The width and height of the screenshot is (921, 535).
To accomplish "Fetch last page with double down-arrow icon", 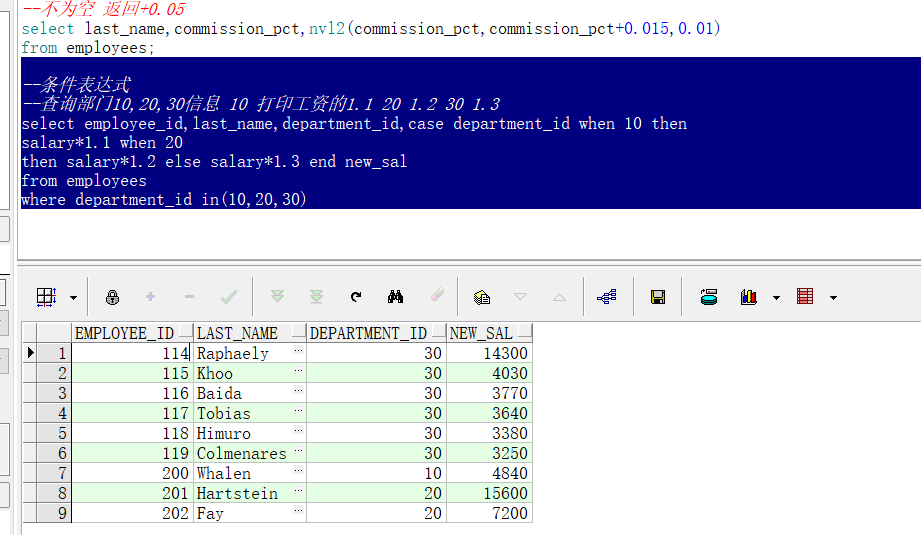I will tap(317, 297).
